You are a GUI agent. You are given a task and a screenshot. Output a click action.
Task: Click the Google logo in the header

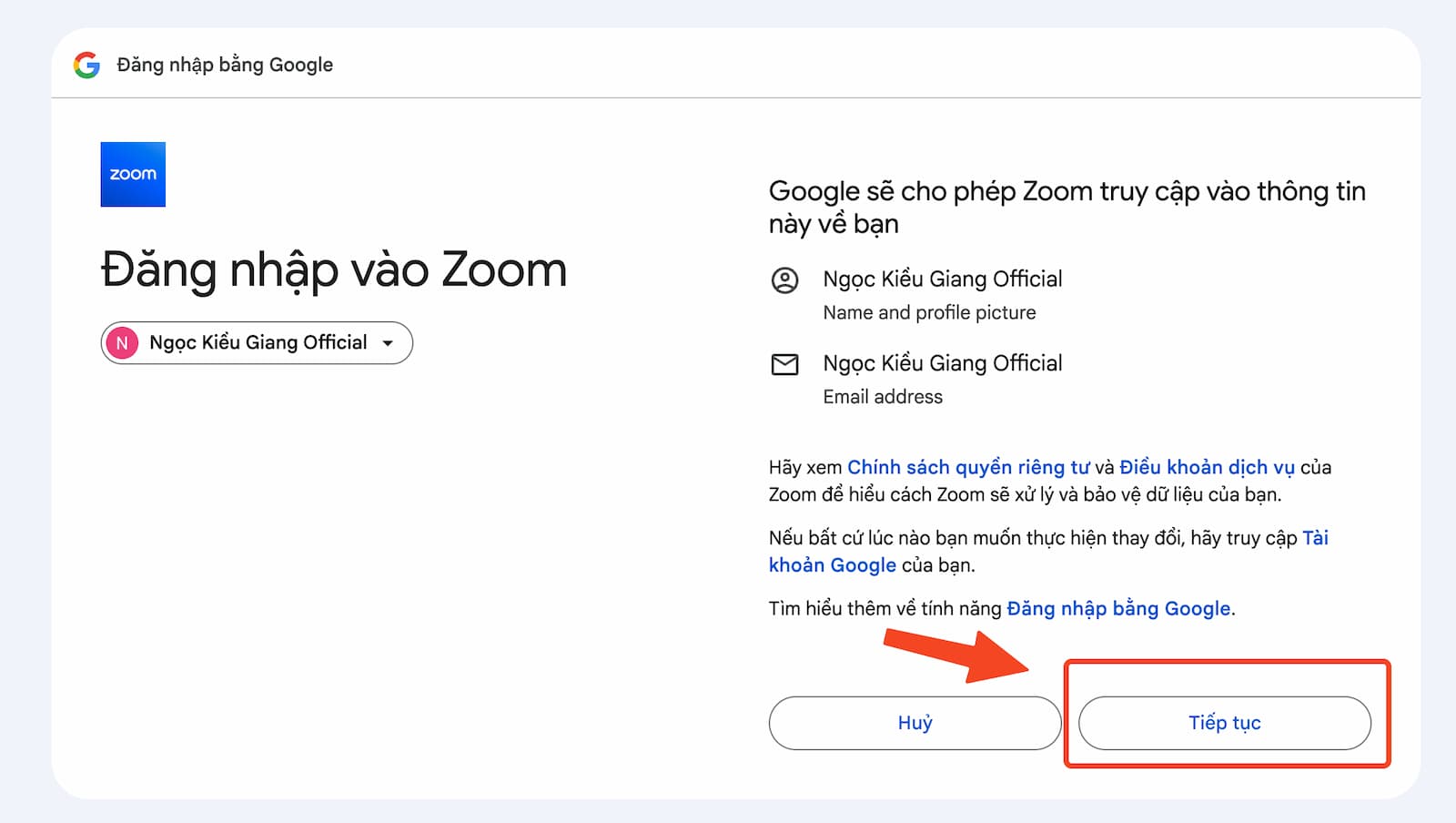[x=86, y=64]
